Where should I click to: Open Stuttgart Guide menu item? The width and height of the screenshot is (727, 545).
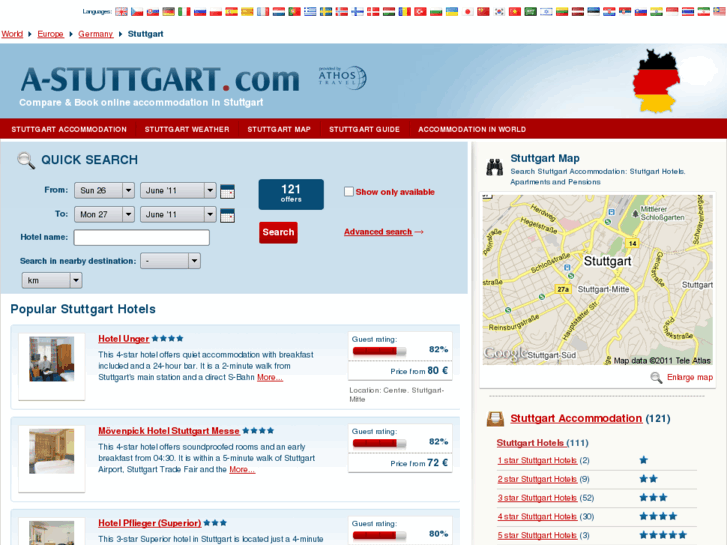364,129
